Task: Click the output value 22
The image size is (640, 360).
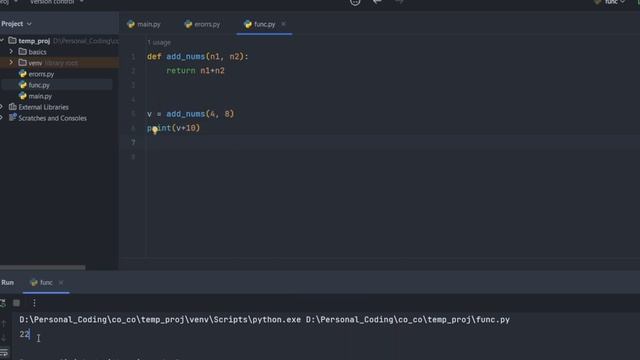Action: pos(24,334)
